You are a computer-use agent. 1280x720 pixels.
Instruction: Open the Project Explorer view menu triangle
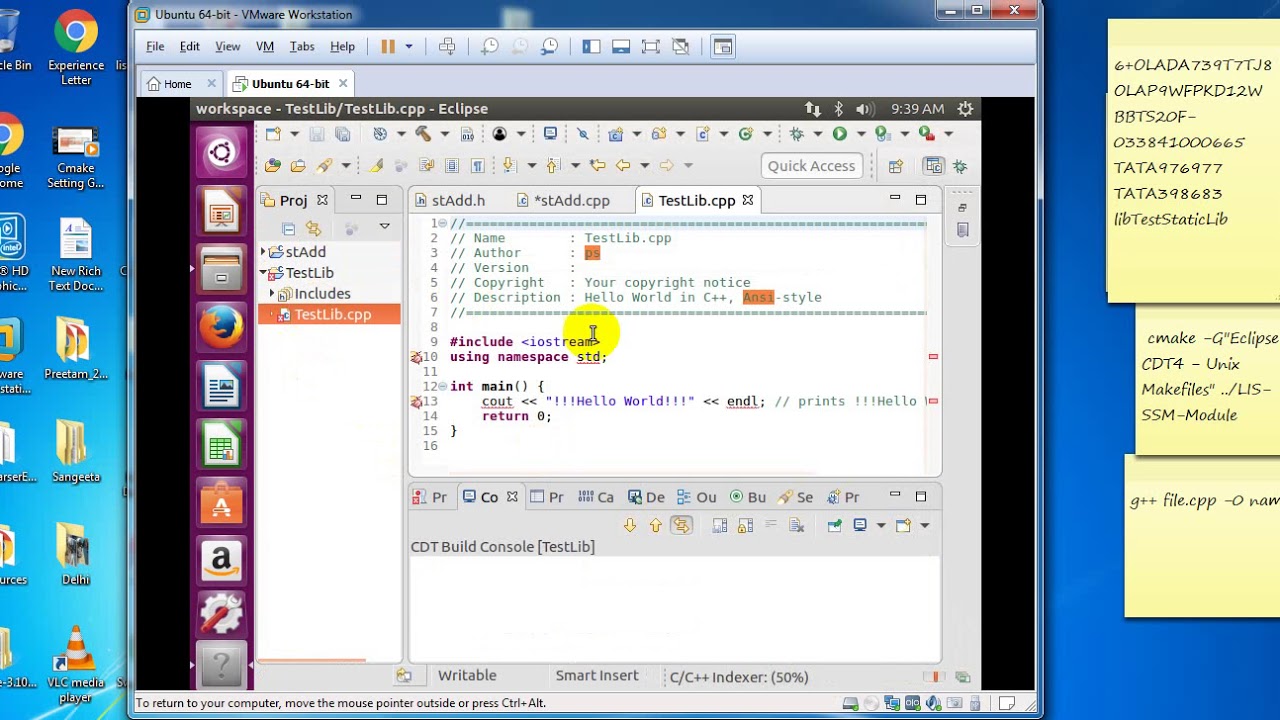click(x=384, y=228)
